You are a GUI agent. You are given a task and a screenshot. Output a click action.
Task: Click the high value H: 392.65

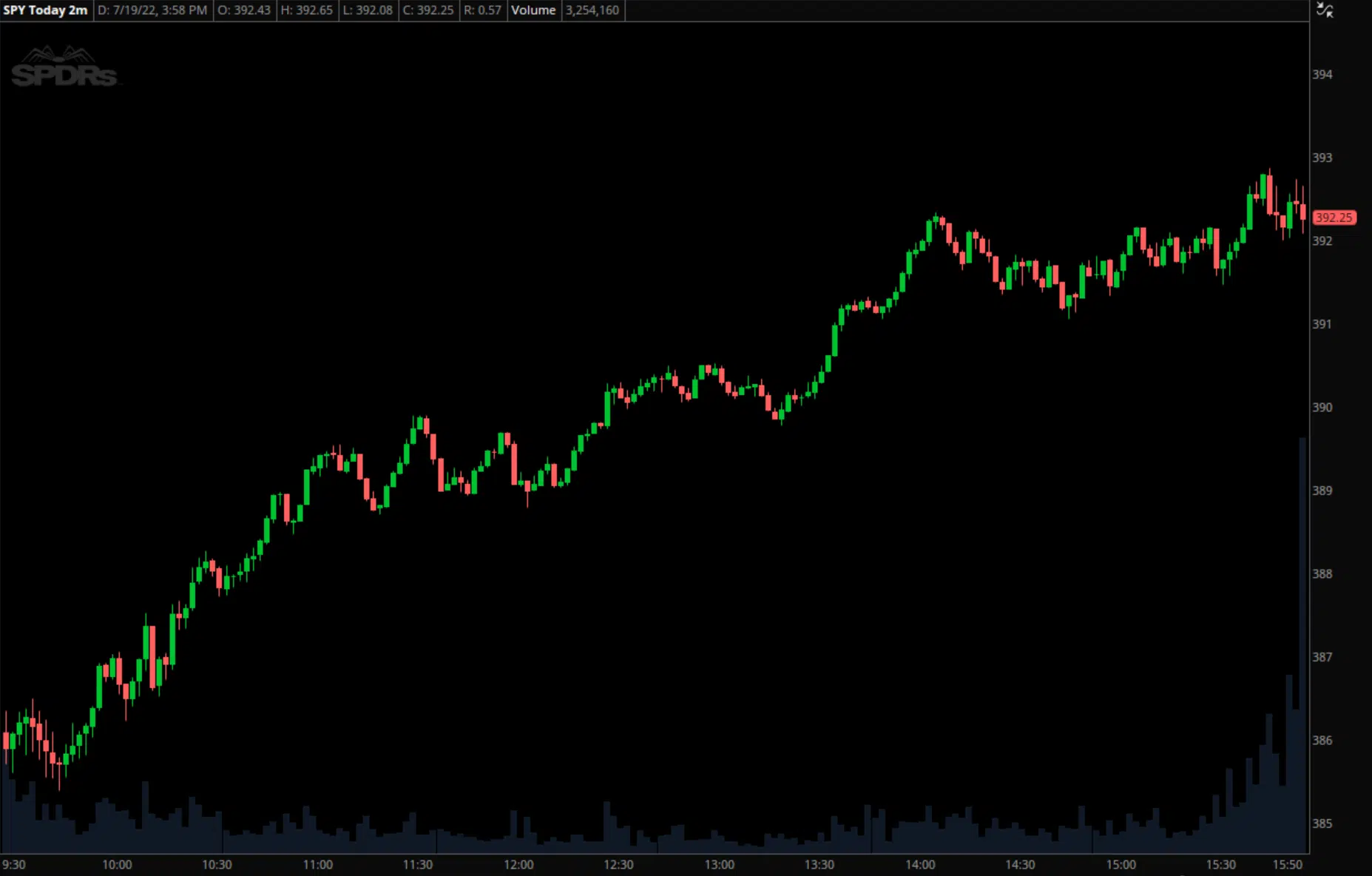click(307, 10)
